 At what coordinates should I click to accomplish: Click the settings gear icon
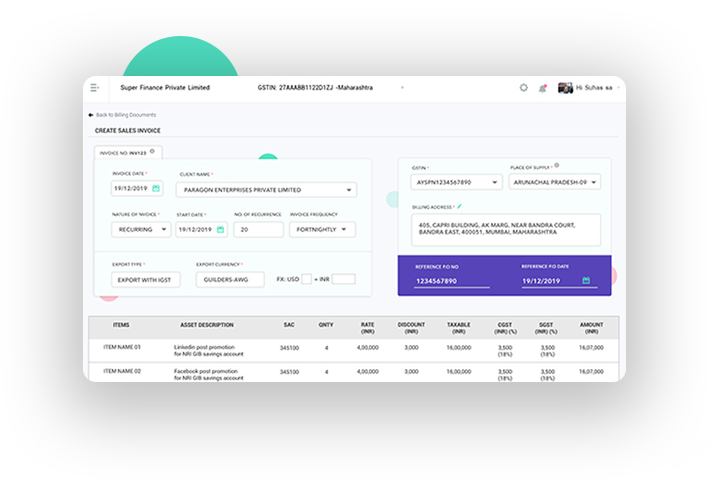(x=523, y=88)
